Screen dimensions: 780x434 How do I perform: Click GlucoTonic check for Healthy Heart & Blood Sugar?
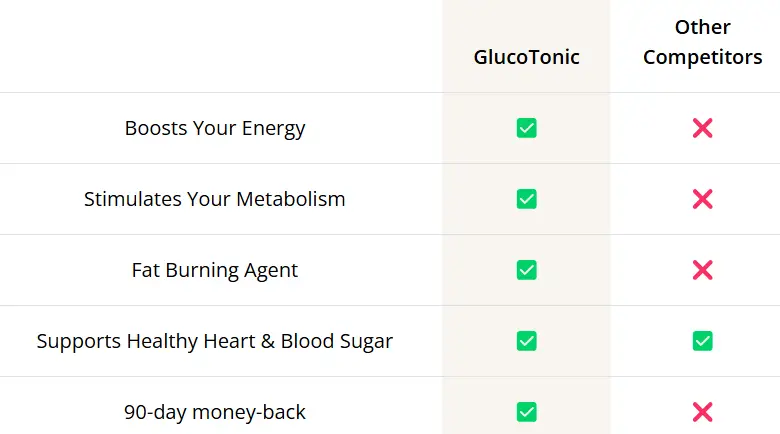coord(526,341)
